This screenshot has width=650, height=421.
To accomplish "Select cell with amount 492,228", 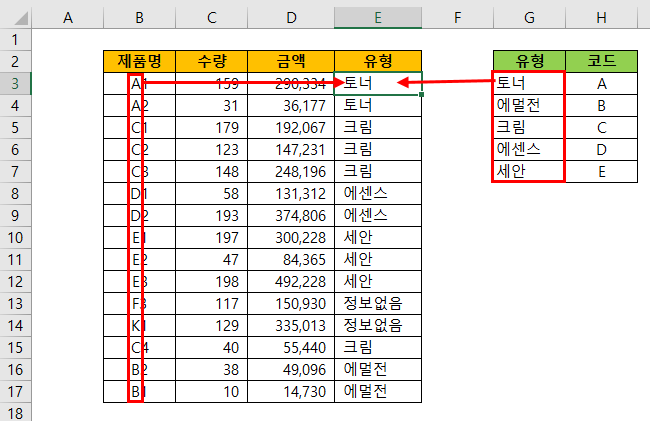I will 291,282.
